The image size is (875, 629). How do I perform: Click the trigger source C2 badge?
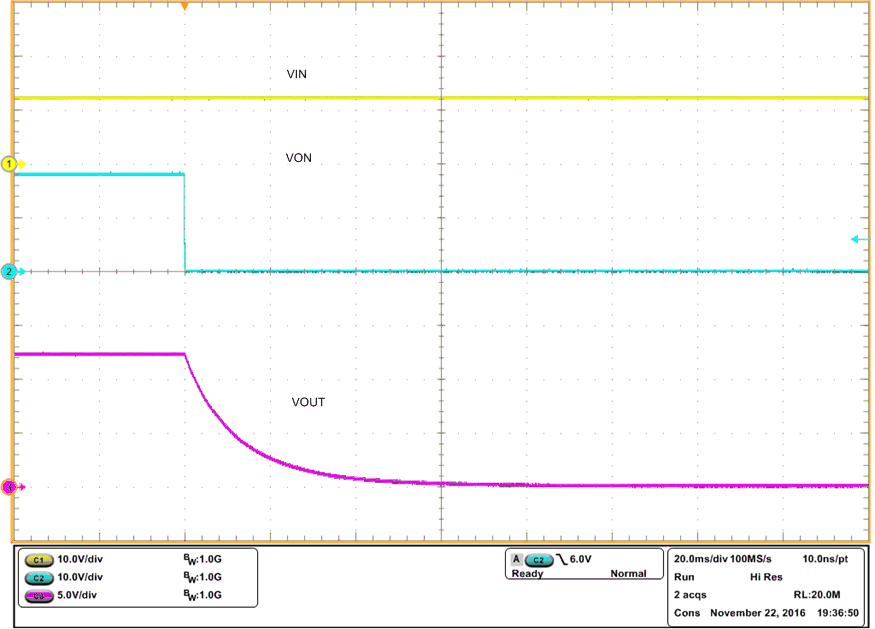point(539,559)
